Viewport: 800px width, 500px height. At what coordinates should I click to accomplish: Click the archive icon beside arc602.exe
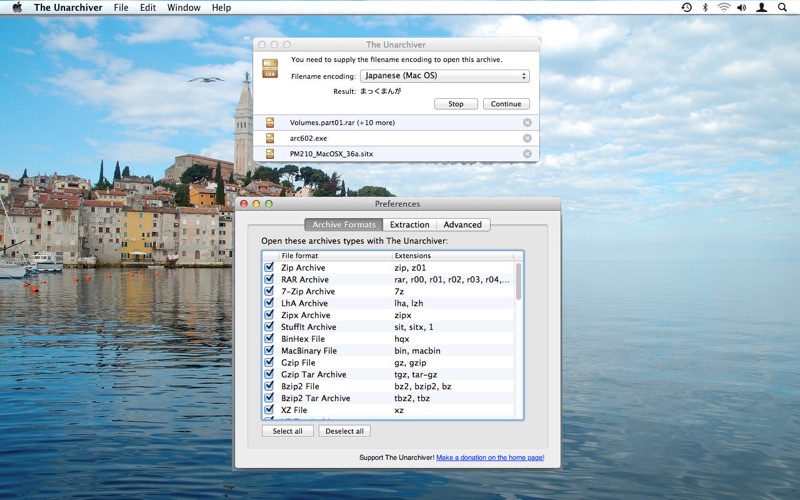pyautogui.click(x=270, y=138)
